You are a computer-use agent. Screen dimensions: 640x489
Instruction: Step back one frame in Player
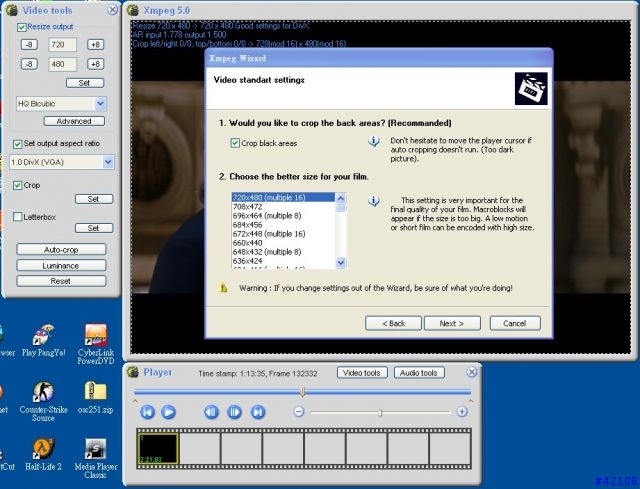(x=211, y=412)
